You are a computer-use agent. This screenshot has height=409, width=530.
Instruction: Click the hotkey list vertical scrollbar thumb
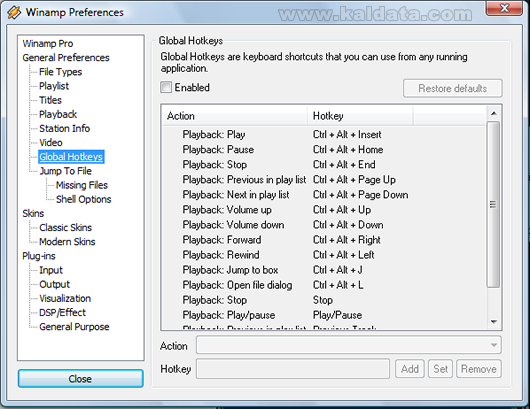pos(493,204)
